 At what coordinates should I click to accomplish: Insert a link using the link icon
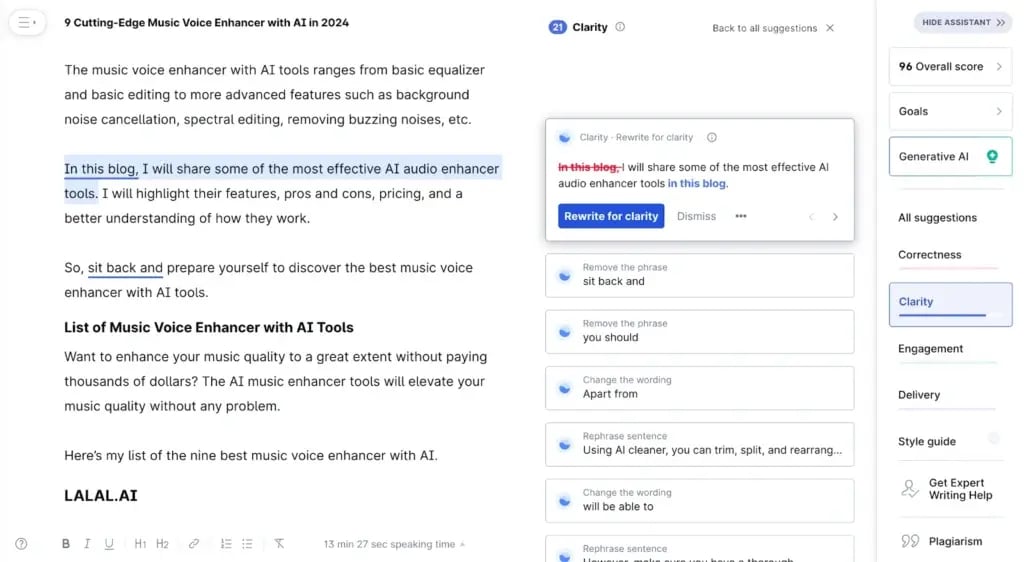pos(194,544)
